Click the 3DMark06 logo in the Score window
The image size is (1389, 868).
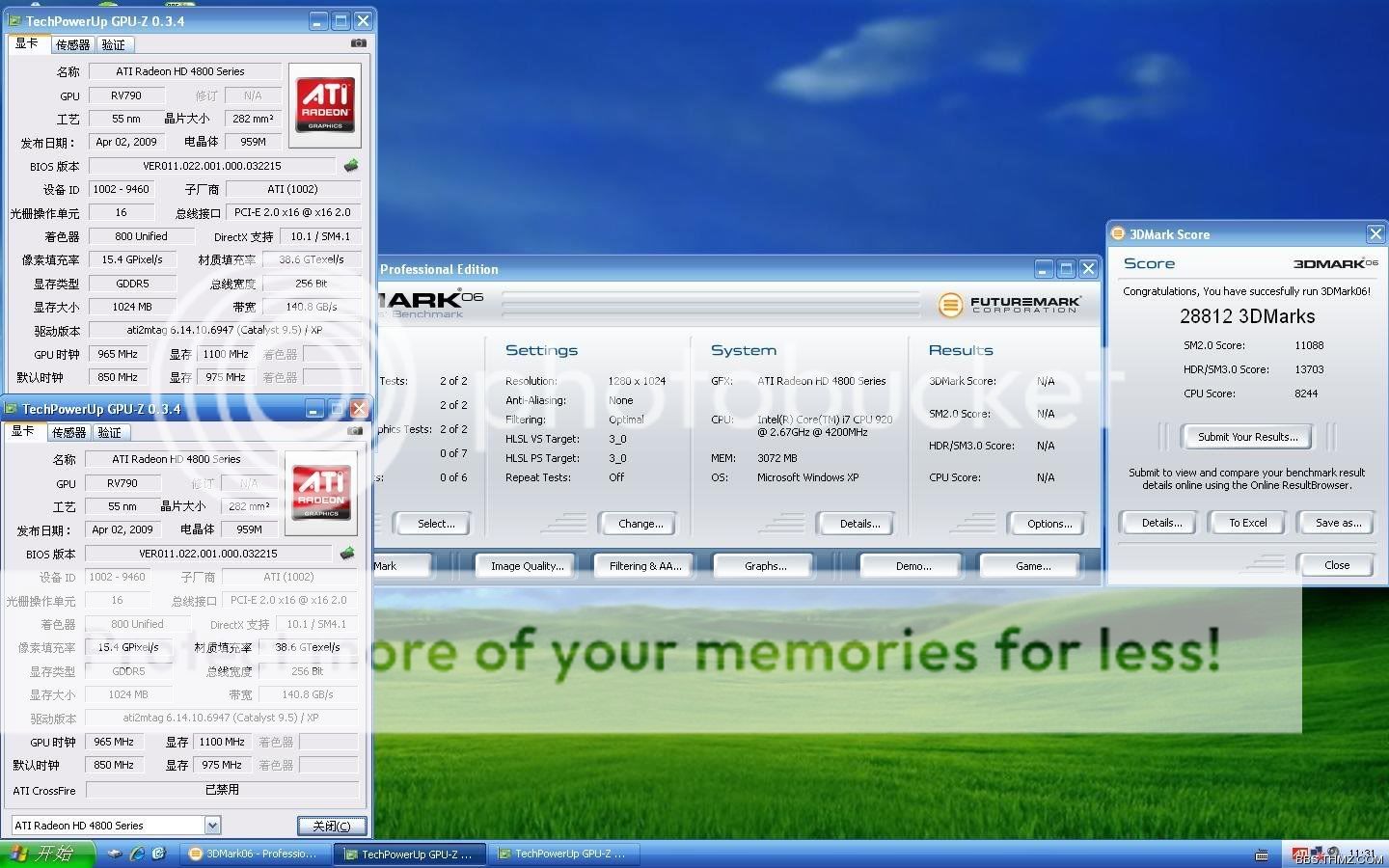point(1335,263)
